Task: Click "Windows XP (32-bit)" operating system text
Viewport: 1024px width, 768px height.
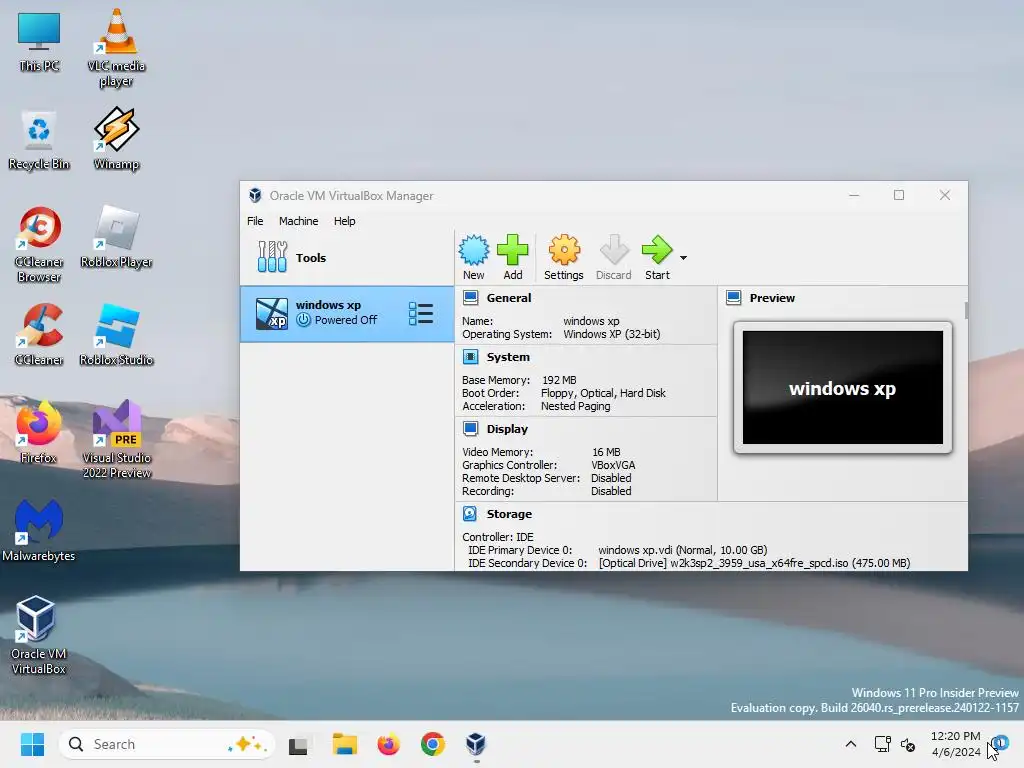Action: 612,334
